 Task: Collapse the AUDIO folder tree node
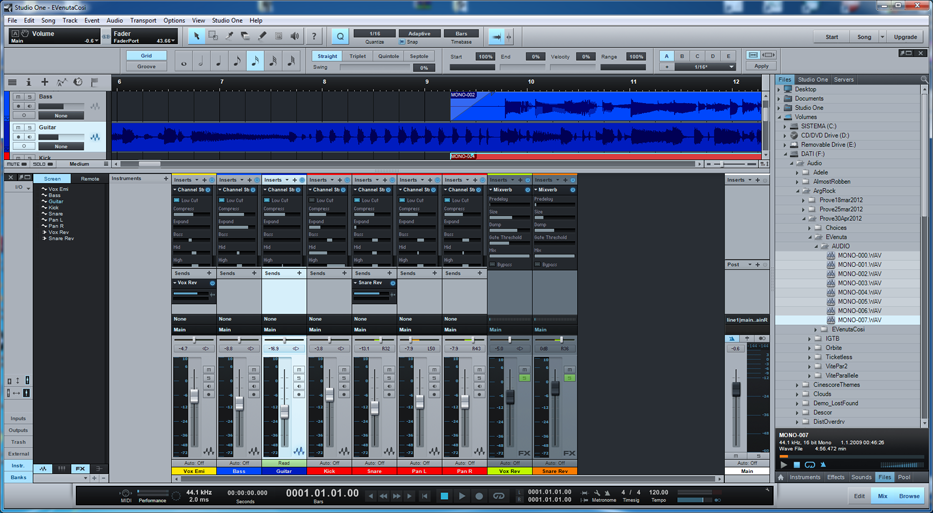point(817,246)
